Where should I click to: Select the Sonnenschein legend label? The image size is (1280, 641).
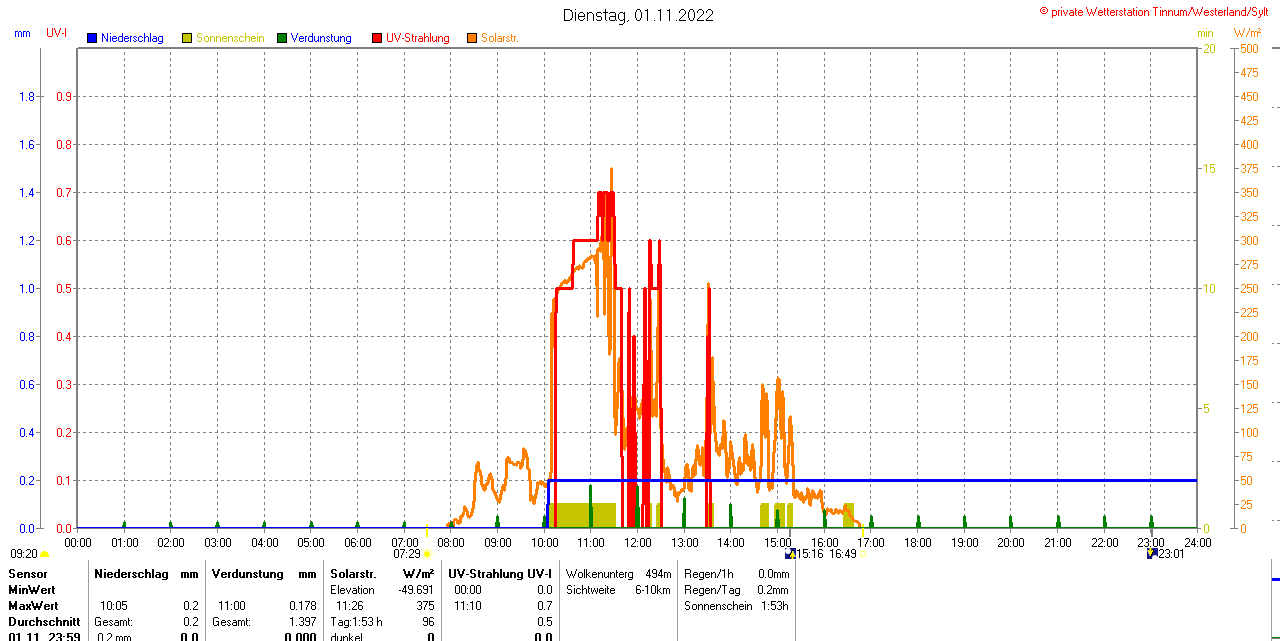point(230,38)
